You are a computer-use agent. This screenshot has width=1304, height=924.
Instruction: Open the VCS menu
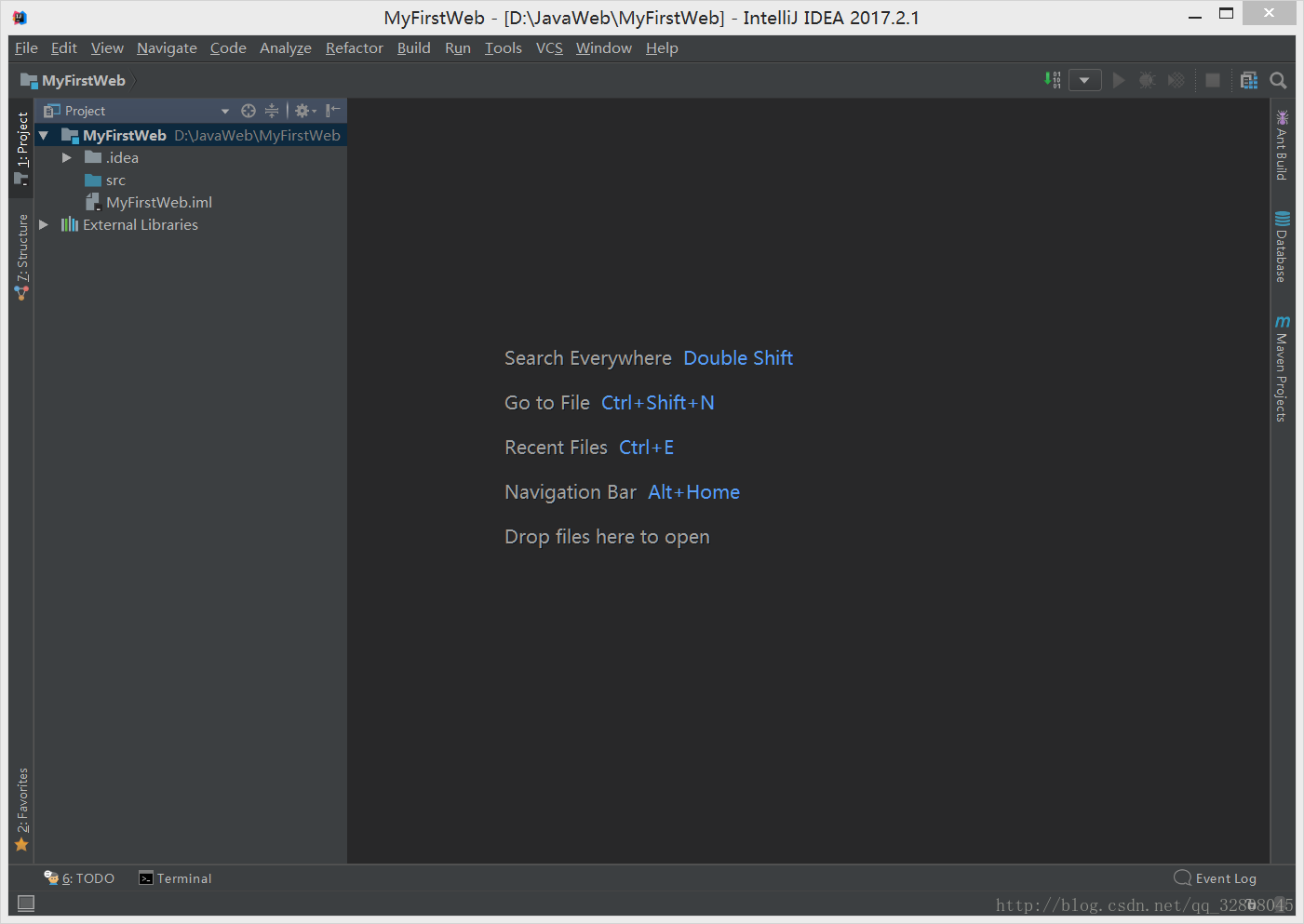click(549, 47)
